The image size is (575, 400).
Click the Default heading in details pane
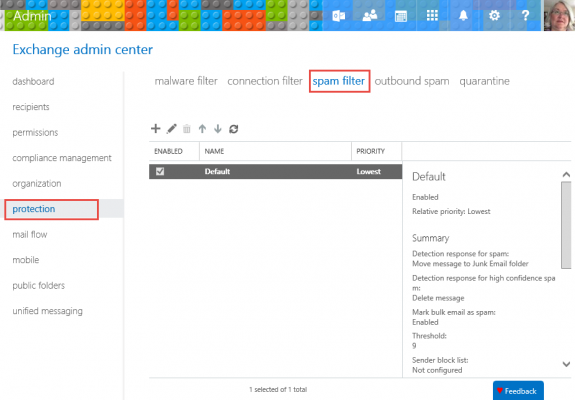click(429, 177)
